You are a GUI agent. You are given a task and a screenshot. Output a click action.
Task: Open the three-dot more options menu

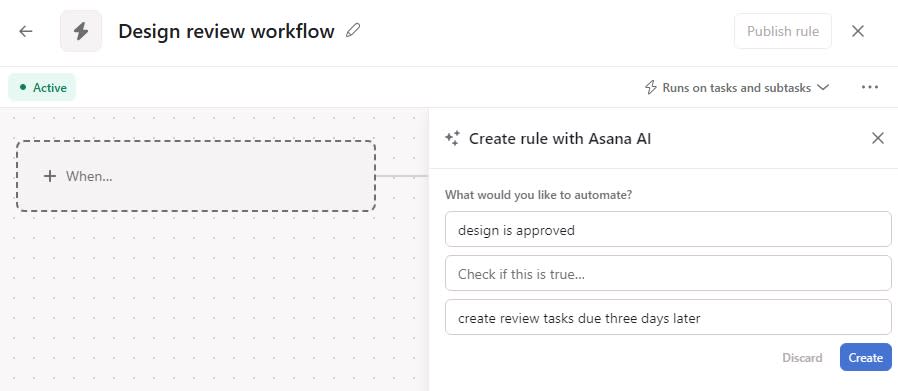tap(869, 88)
